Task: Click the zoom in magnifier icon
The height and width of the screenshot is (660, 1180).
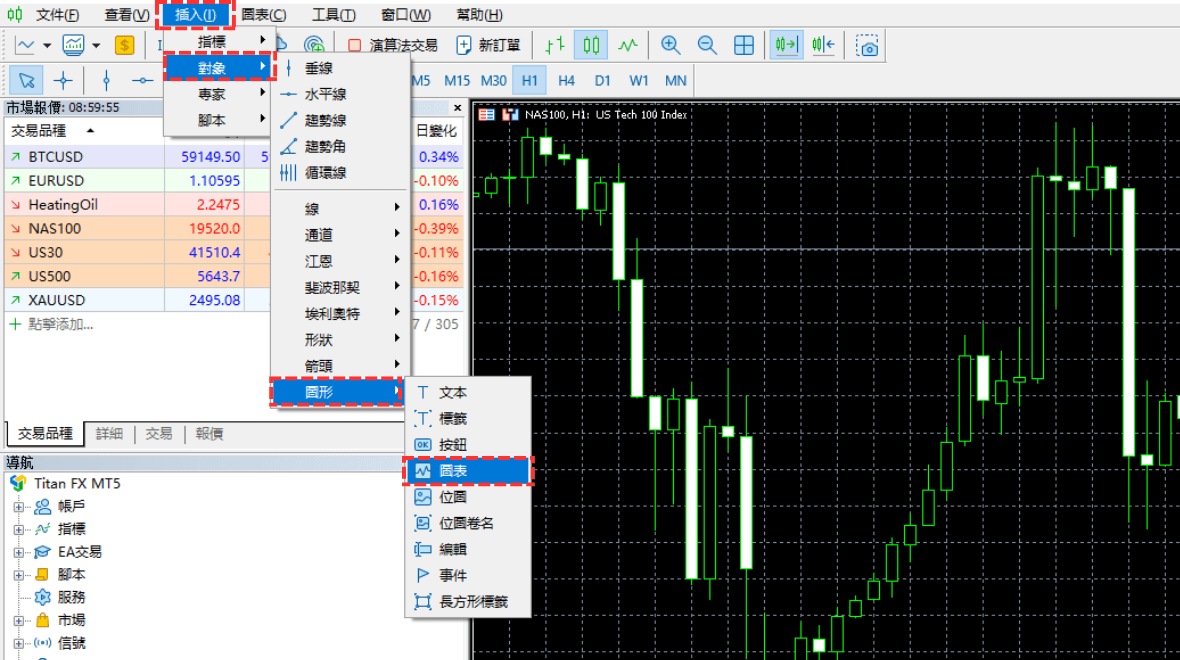Action: (x=670, y=45)
